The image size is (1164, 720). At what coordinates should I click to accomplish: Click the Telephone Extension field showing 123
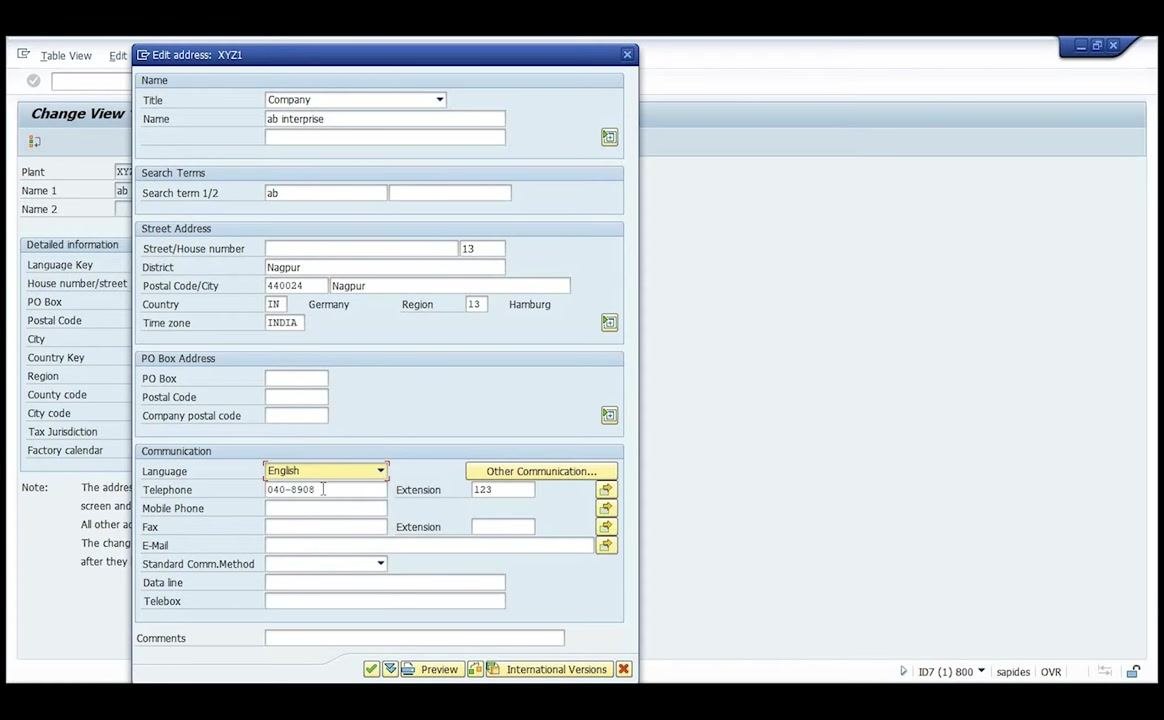coord(503,490)
